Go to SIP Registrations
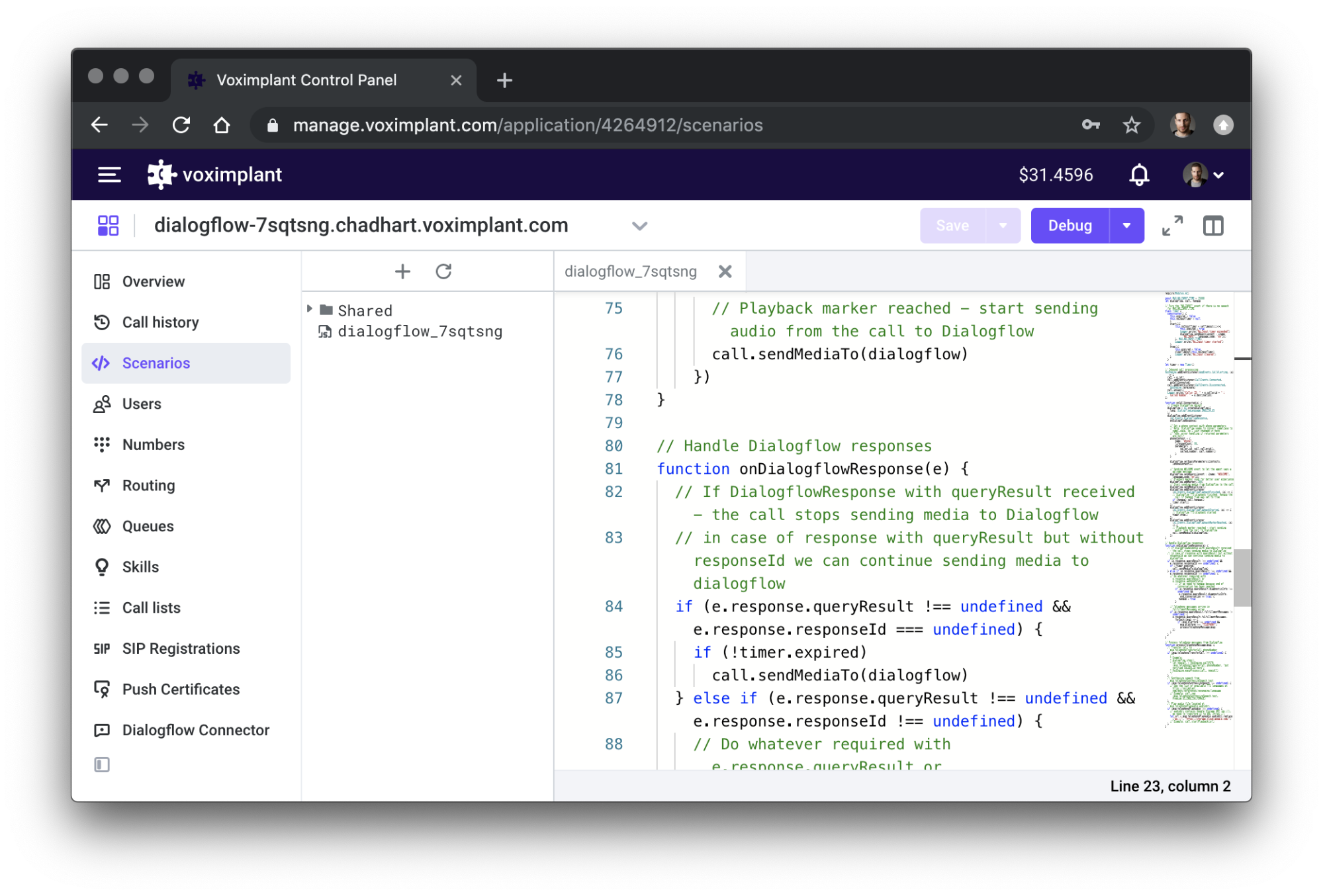 pyautogui.click(x=186, y=649)
